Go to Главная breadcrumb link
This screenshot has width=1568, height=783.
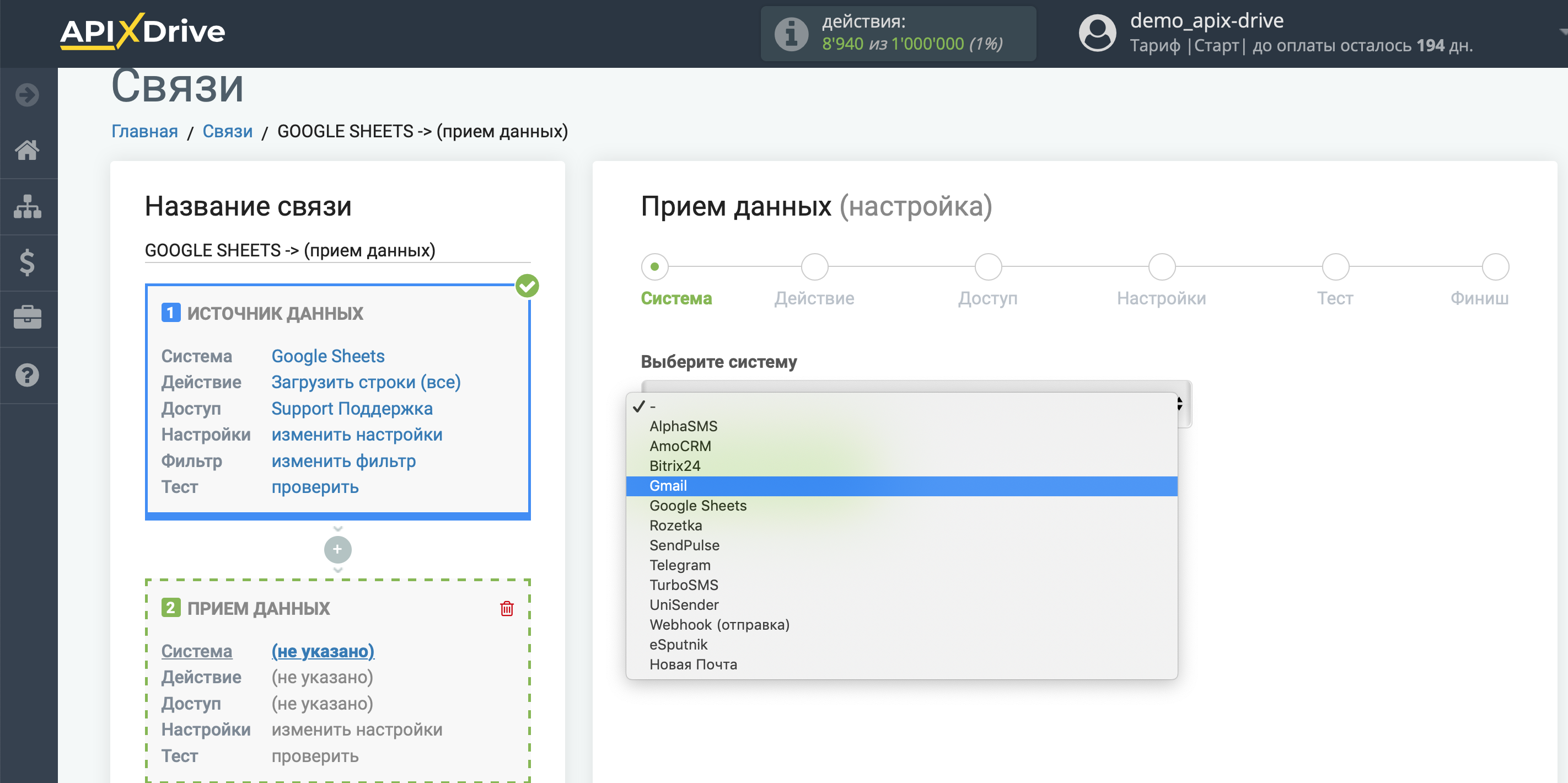coord(144,131)
